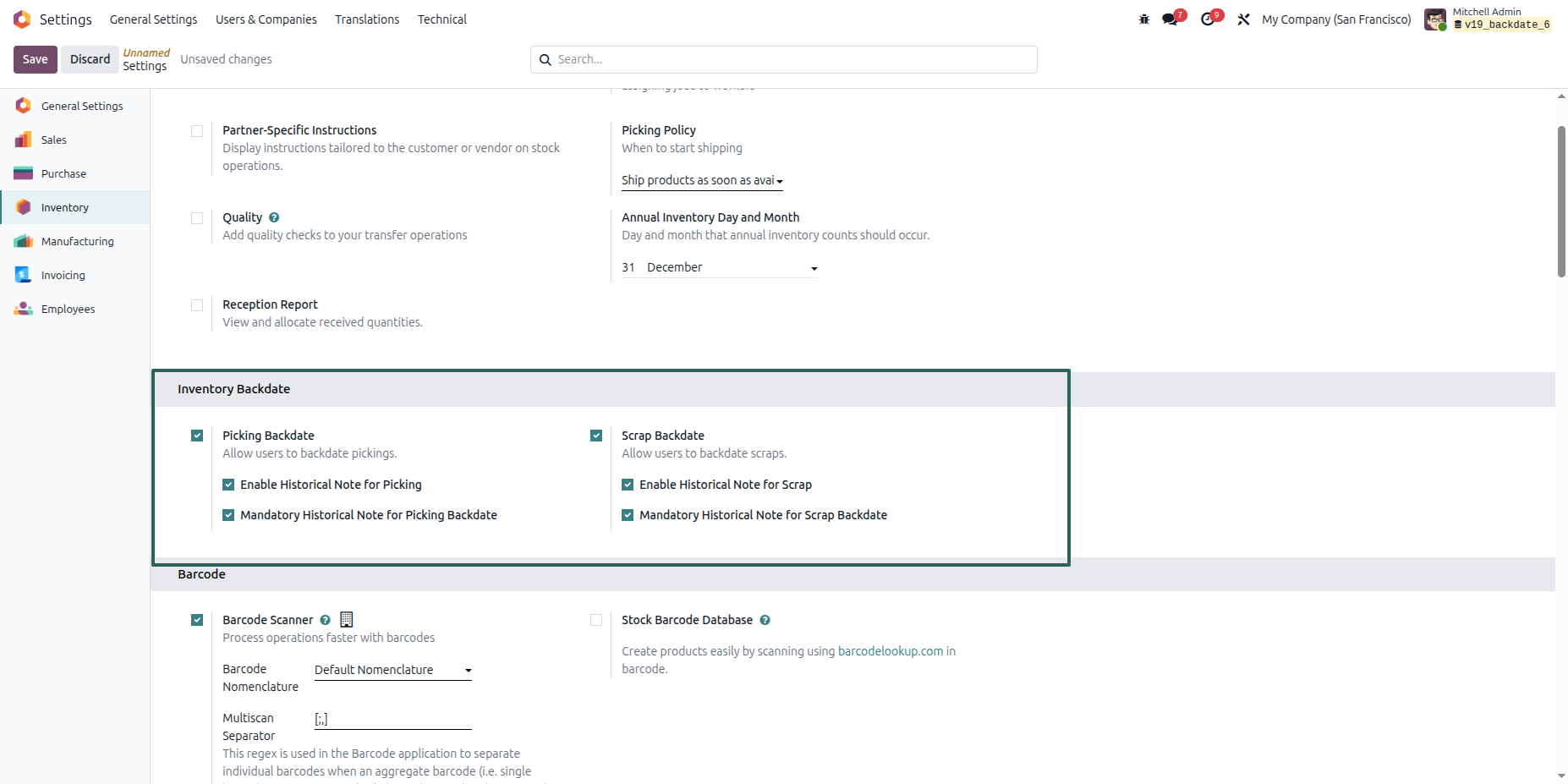Enable the Reception Report checkbox

coord(197,305)
